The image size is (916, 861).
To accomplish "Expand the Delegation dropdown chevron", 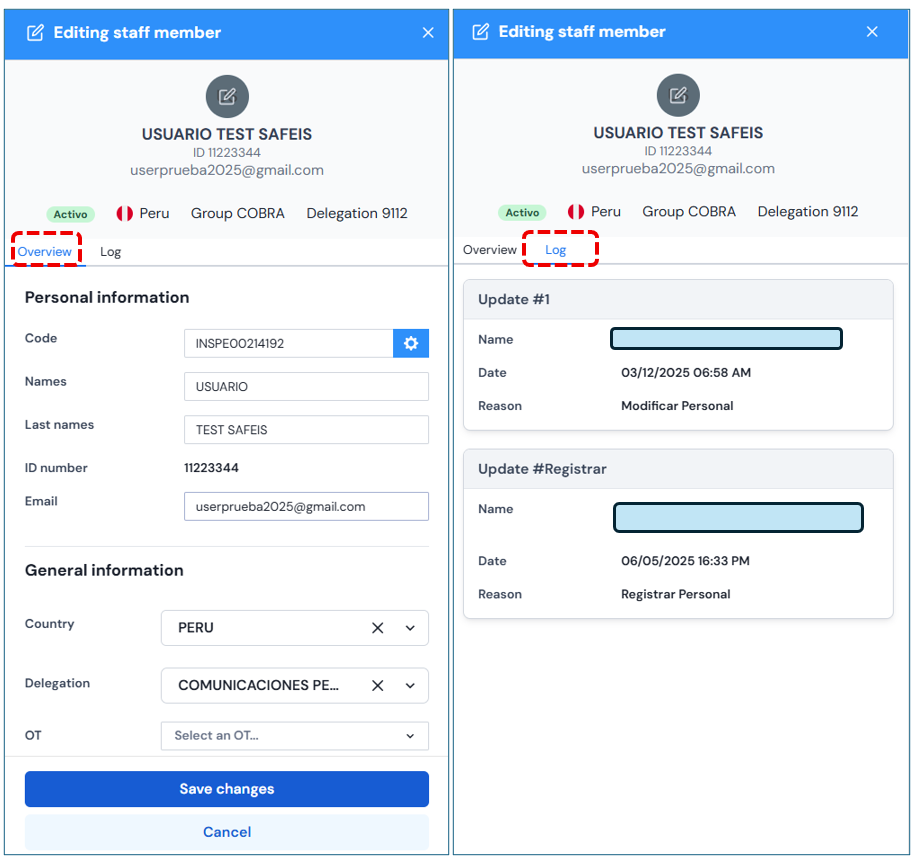I will coord(410,686).
